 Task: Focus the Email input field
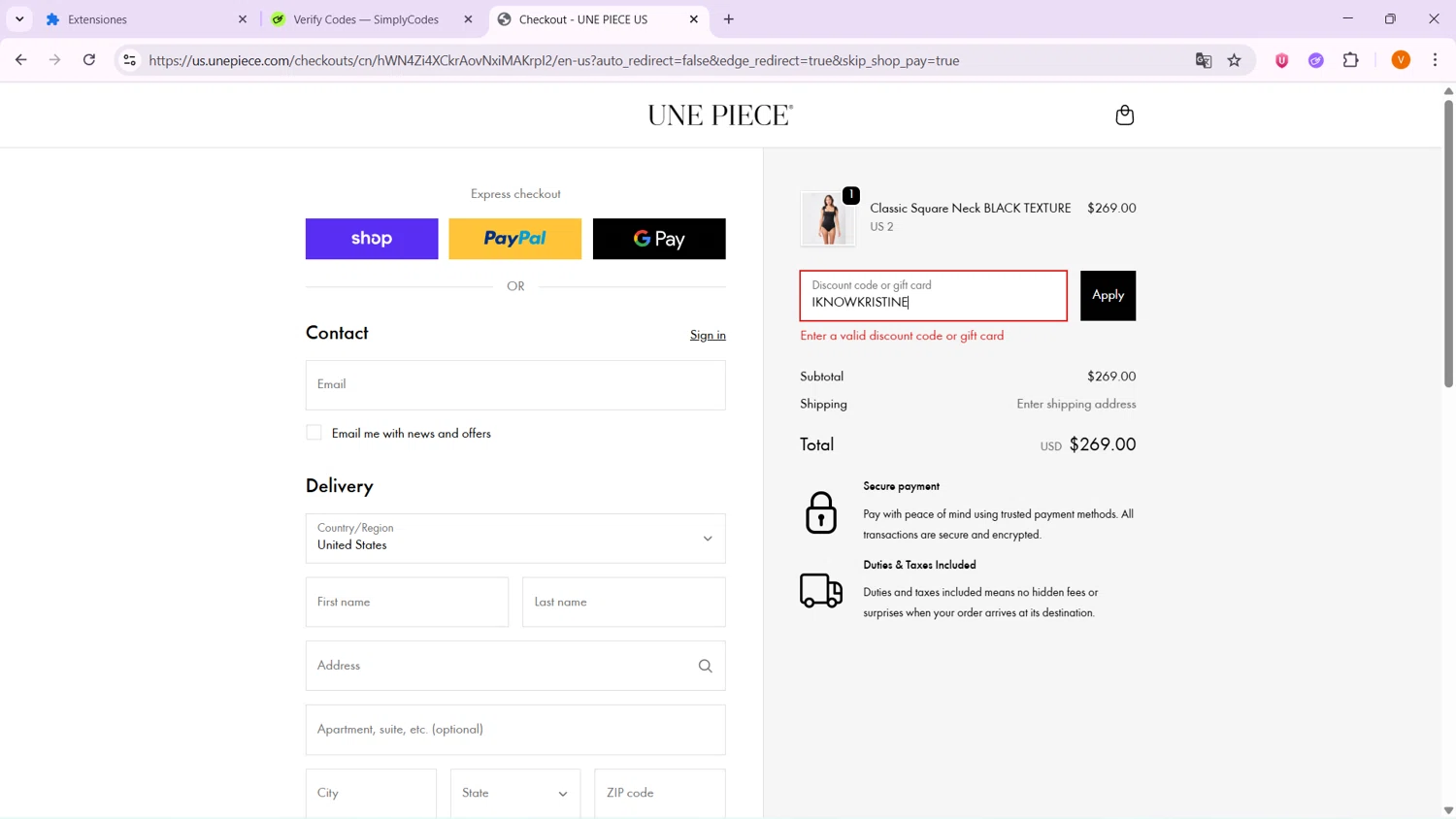coord(515,385)
